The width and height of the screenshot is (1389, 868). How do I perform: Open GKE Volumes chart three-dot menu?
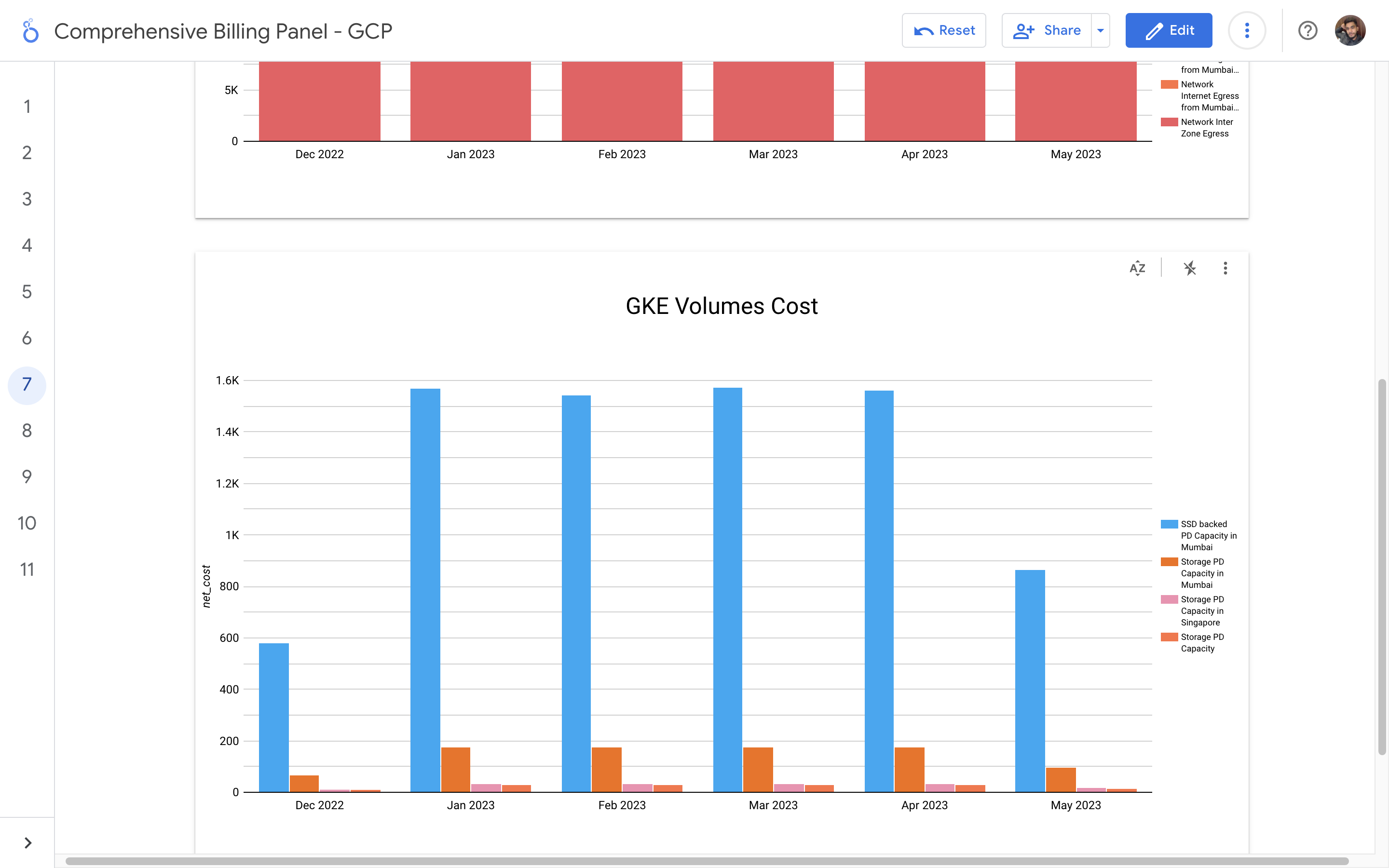(x=1225, y=268)
